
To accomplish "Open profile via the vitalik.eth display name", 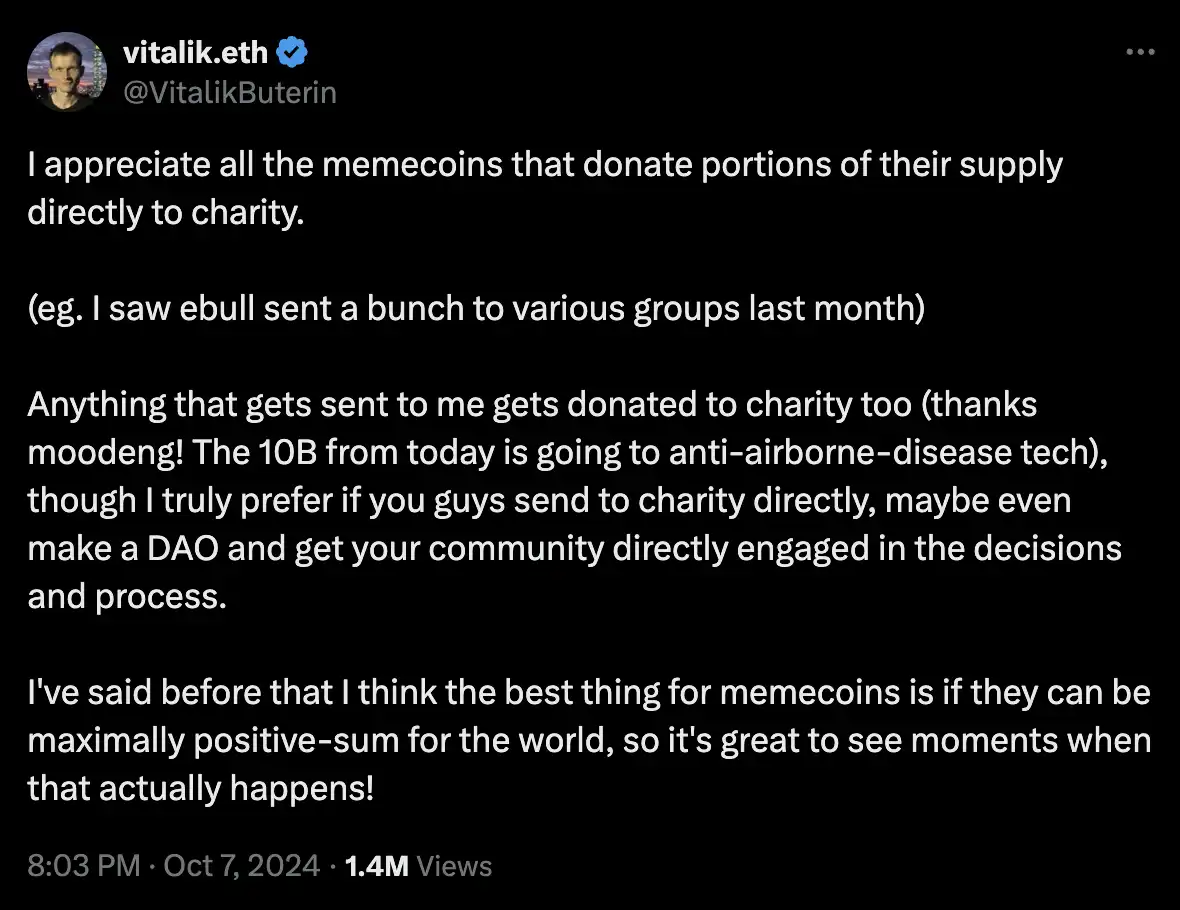I will (194, 53).
